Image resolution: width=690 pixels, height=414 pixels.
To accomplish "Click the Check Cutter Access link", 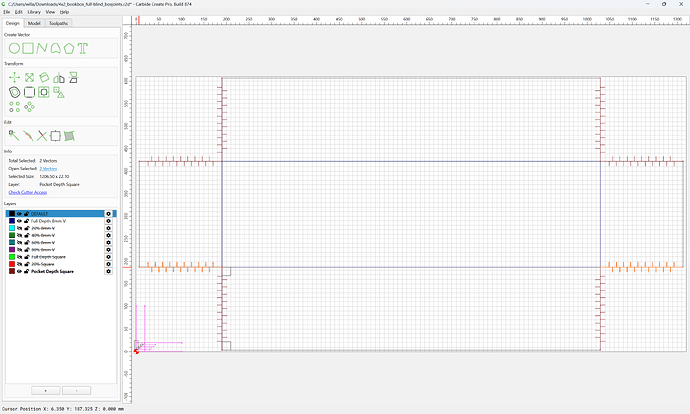I will pyautogui.click(x=27, y=192).
